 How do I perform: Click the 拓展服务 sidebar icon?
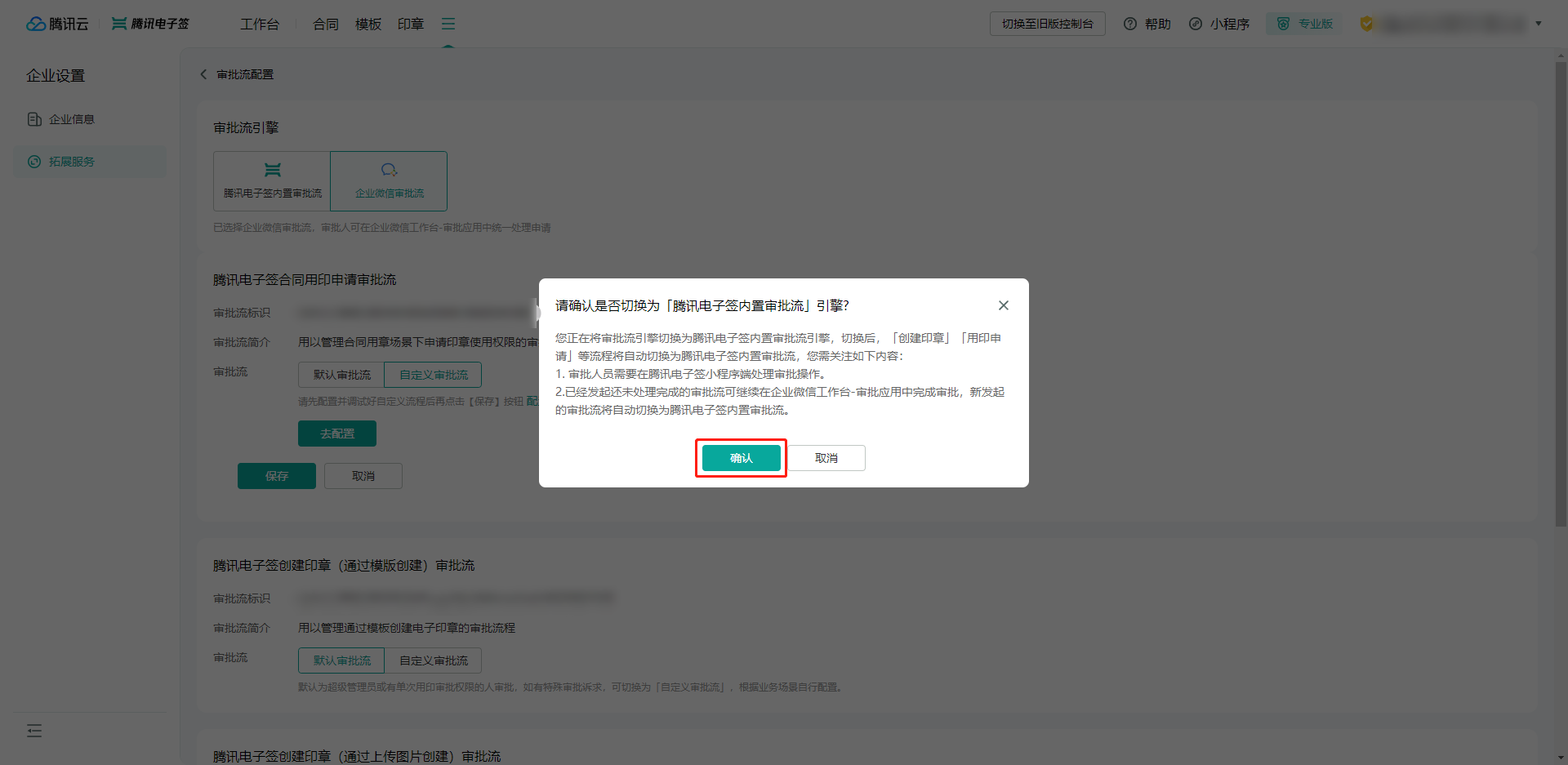coord(34,162)
